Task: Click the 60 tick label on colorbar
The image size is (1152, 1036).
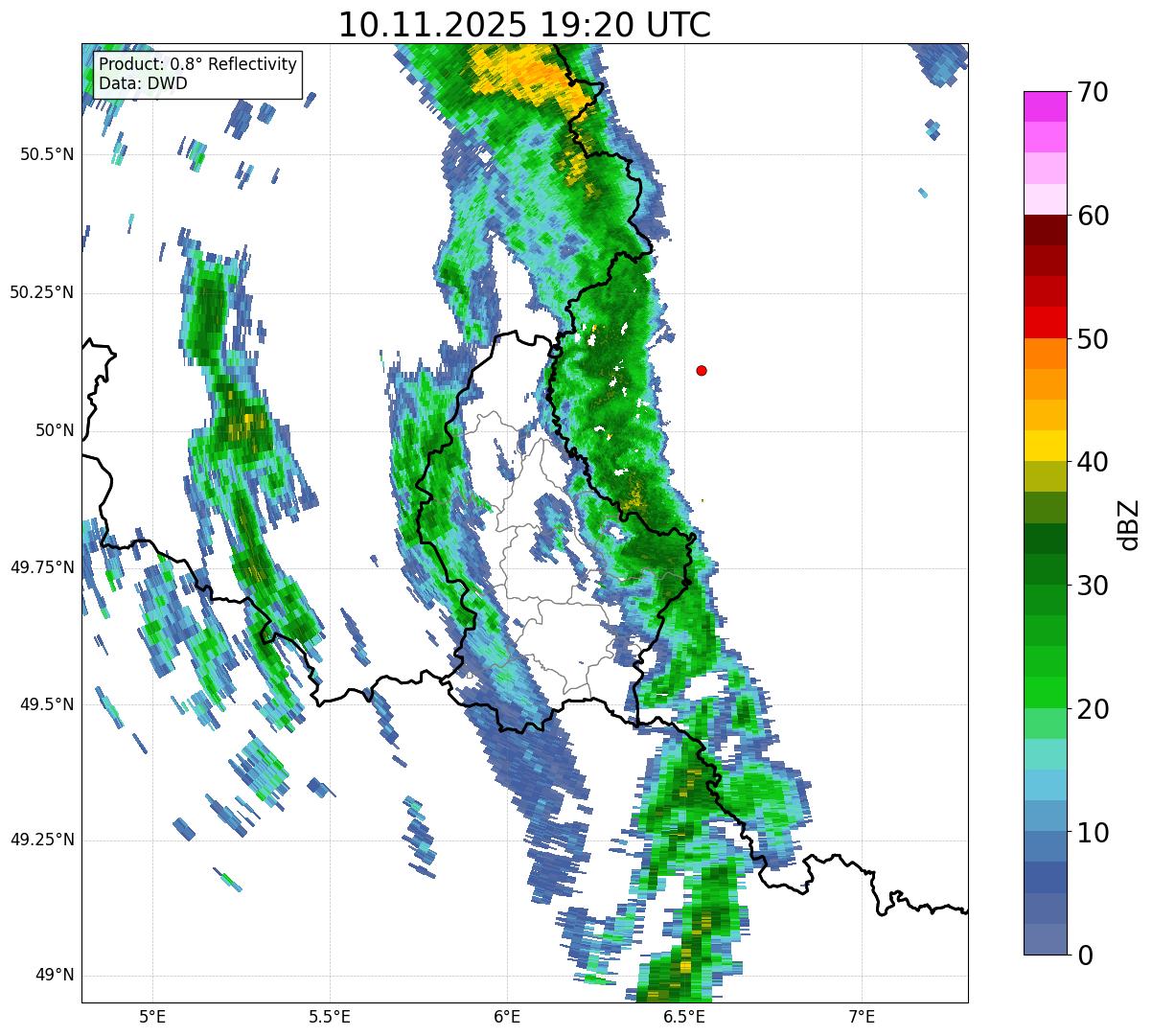Action: point(1094,216)
